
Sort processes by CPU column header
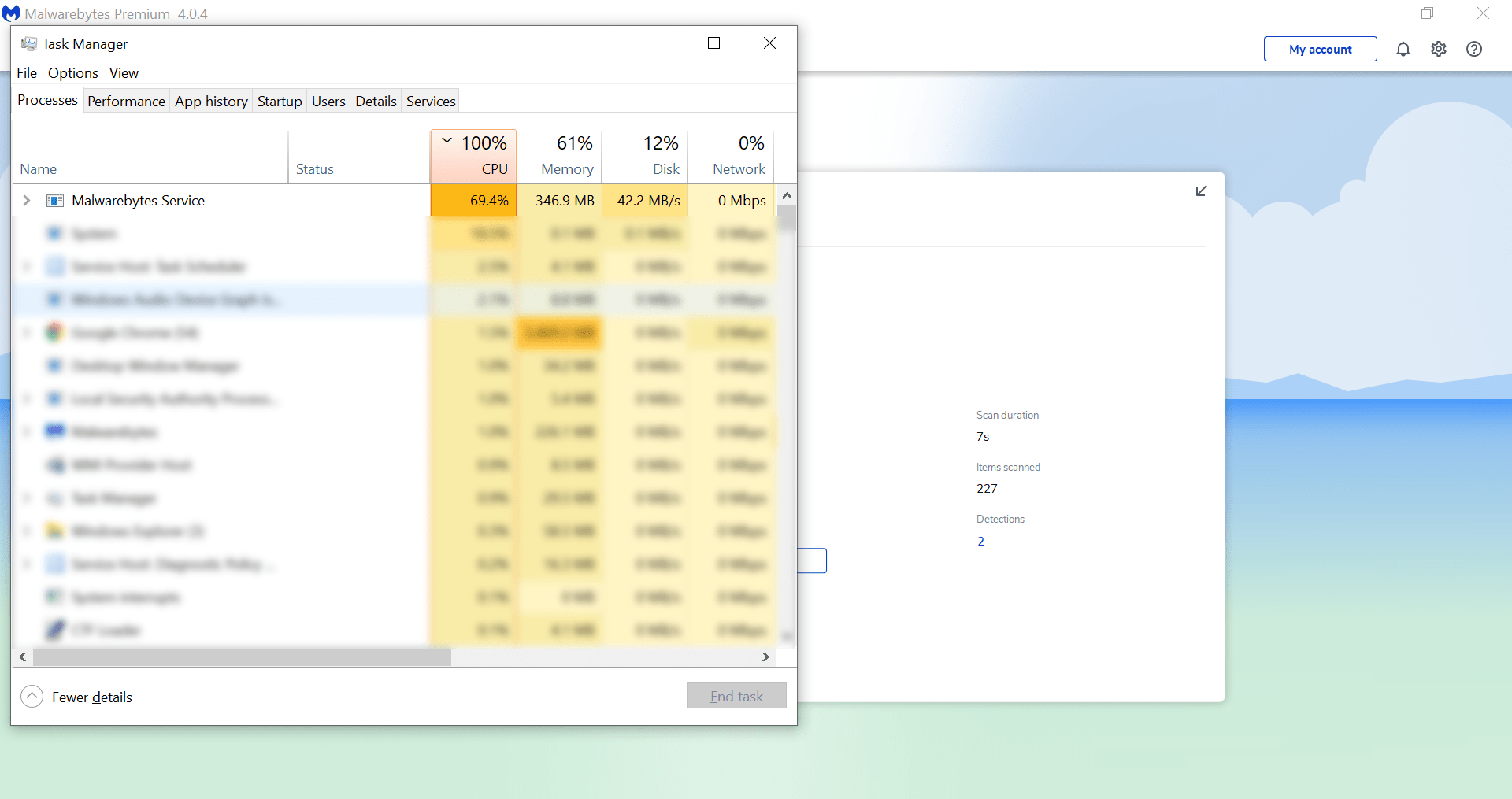473,156
